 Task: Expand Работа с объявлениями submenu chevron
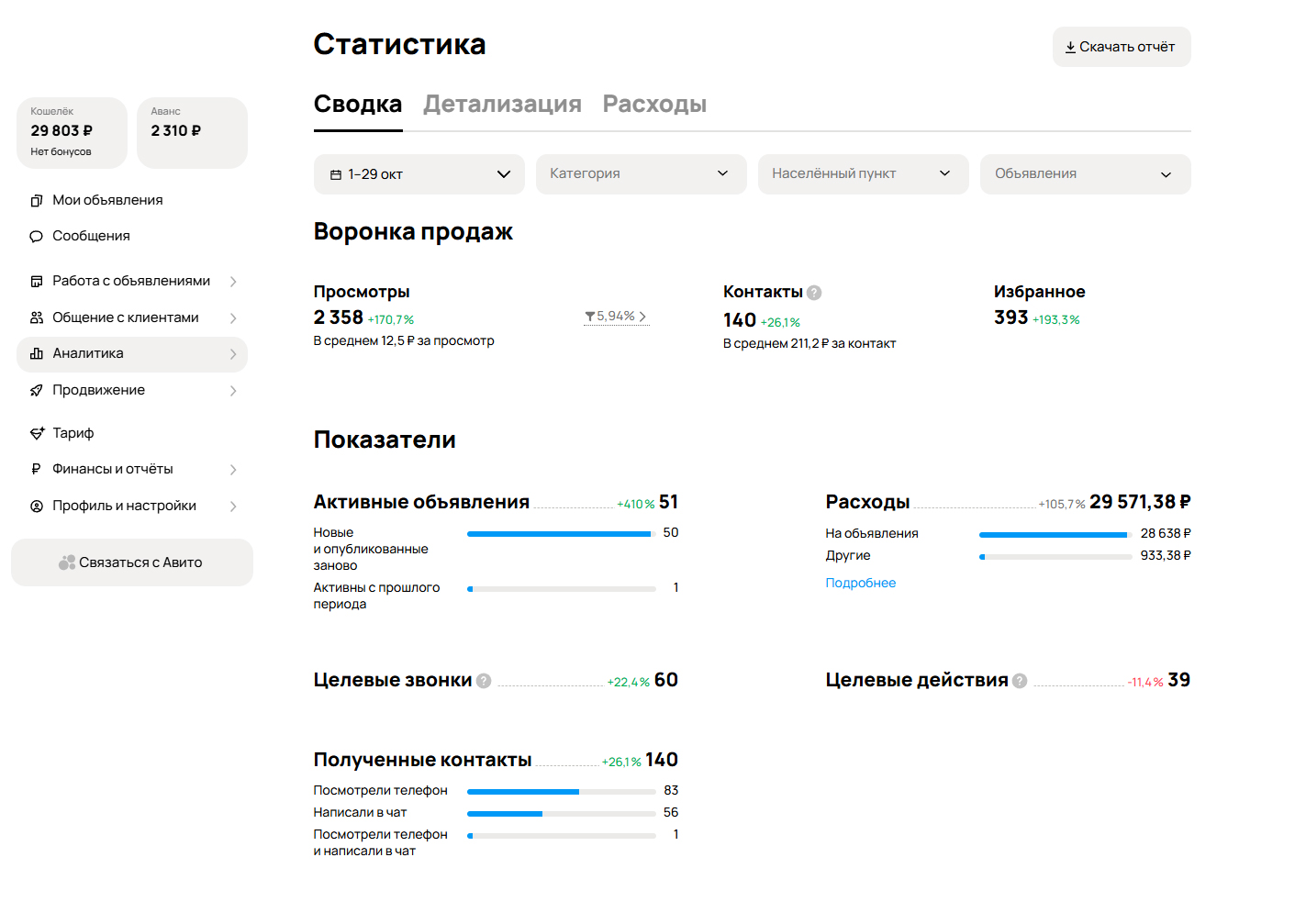pos(233,282)
